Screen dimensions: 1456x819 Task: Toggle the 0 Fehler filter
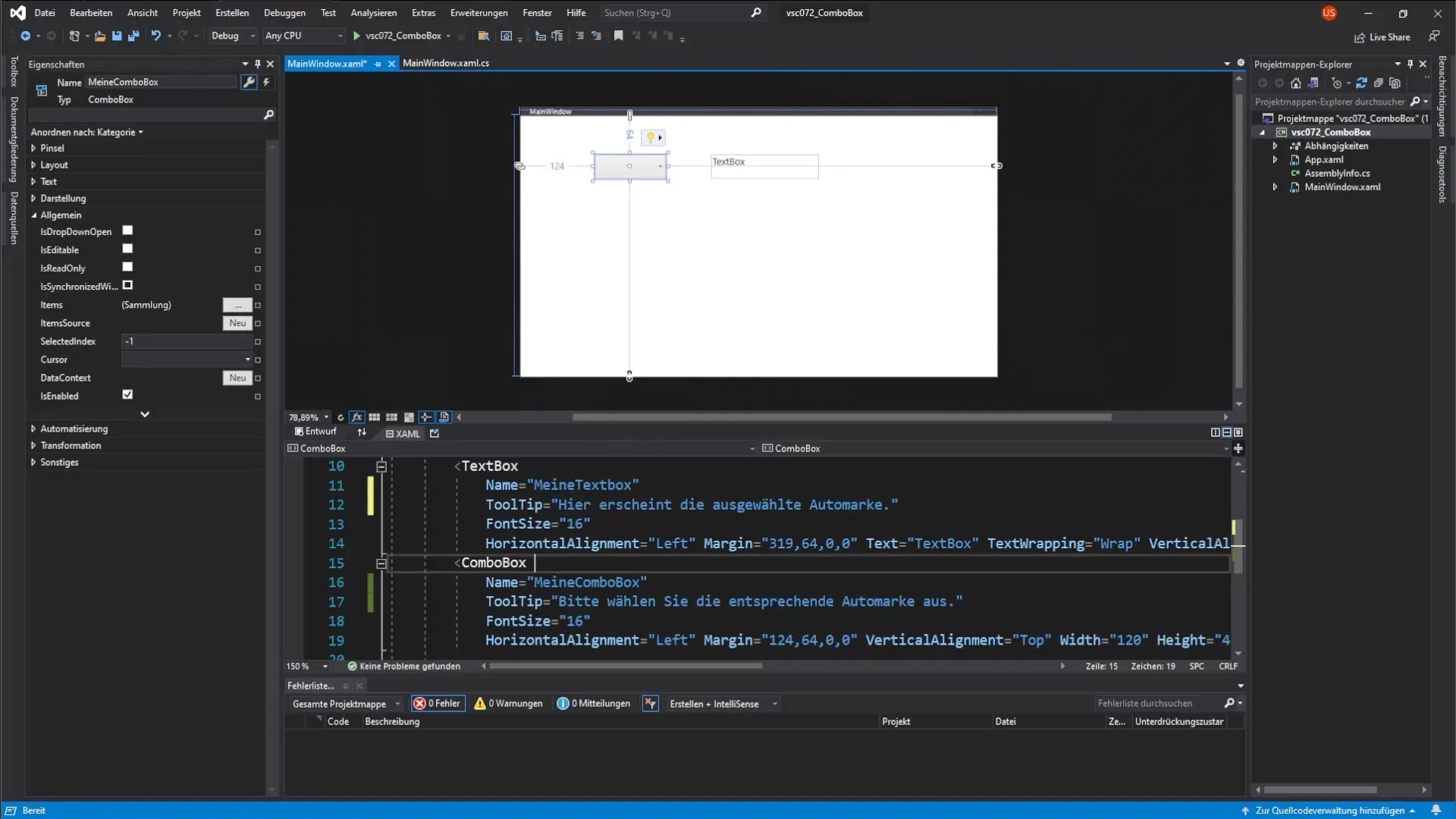(438, 704)
